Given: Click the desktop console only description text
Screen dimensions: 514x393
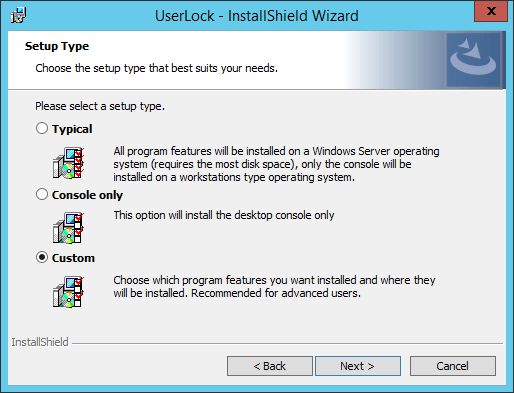Looking at the screenshot, I should (224, 215).
